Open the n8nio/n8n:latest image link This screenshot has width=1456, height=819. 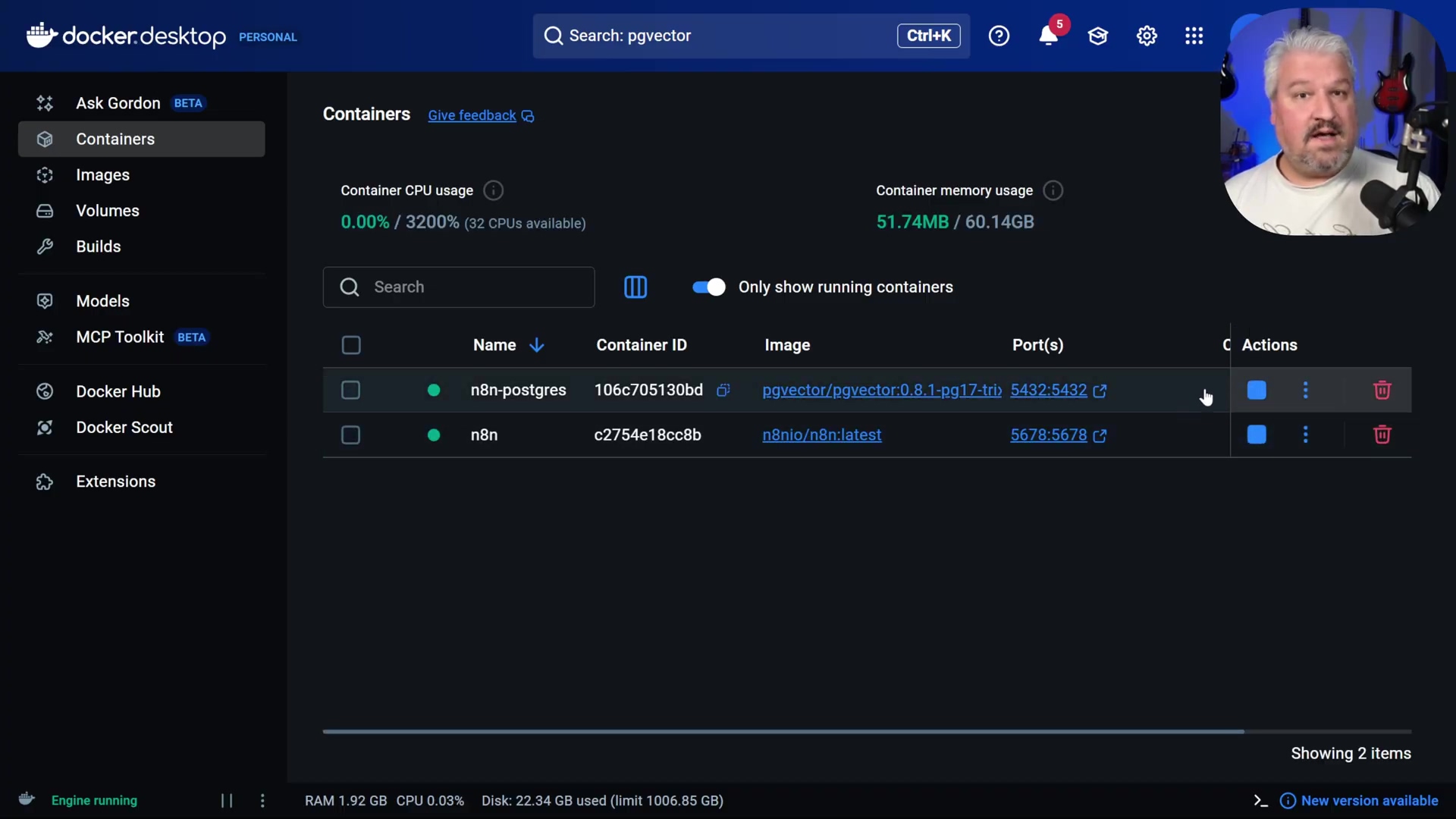coord(821,435)
